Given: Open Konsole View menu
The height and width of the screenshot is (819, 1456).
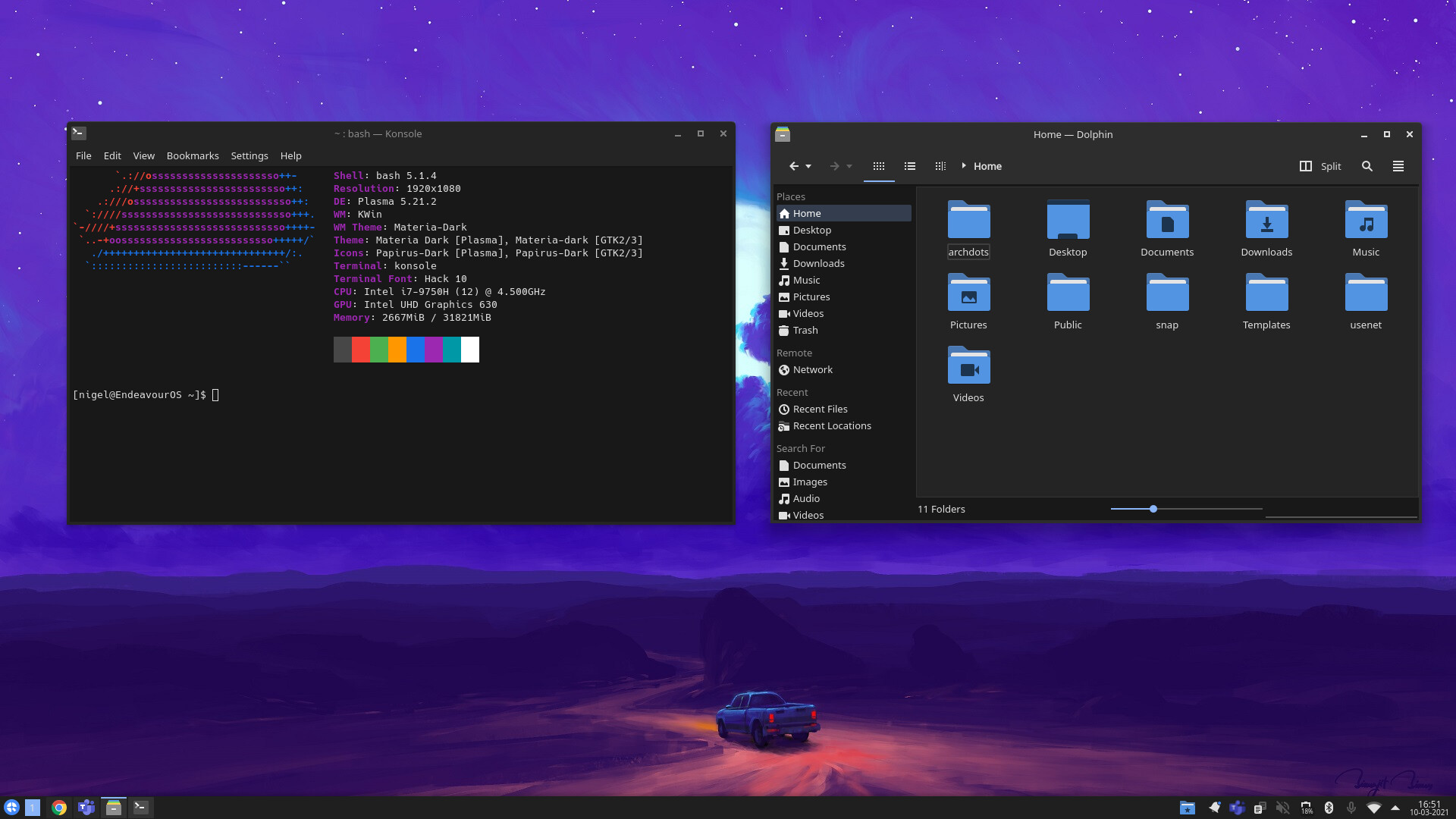Looking at the screenshot, I should pyautogui.click(x=143, y=155).
